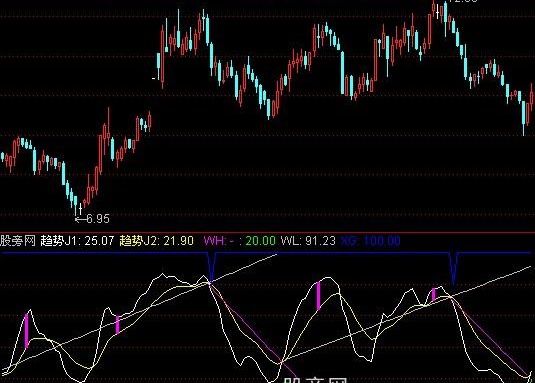The image size is (535, 383).
Task: Click the 6.95 low price label
Action: (98, 219)
